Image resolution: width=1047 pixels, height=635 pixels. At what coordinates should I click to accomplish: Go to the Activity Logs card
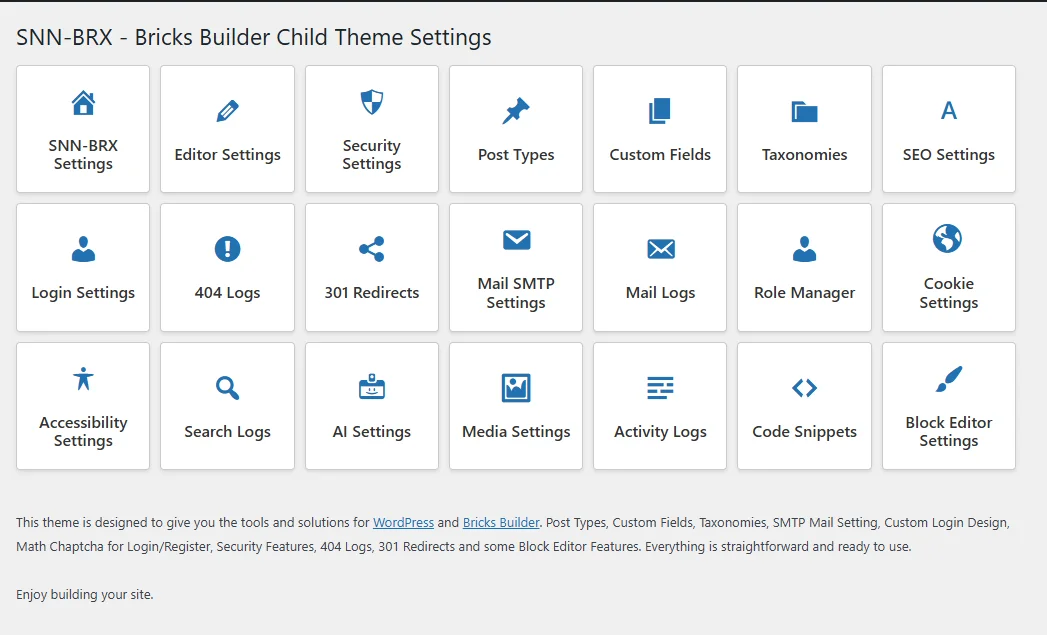pyautogui.click(x=660, y=406)
